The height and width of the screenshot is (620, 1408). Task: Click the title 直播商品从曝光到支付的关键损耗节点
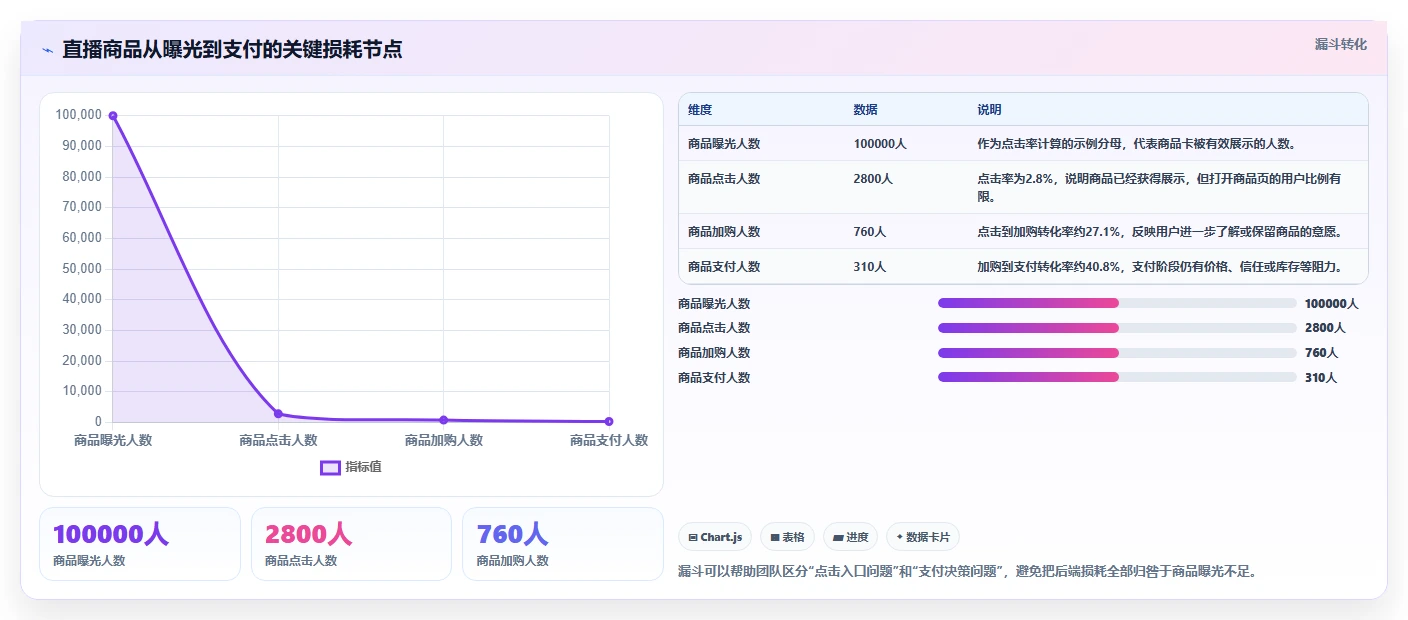click(233, 50)
